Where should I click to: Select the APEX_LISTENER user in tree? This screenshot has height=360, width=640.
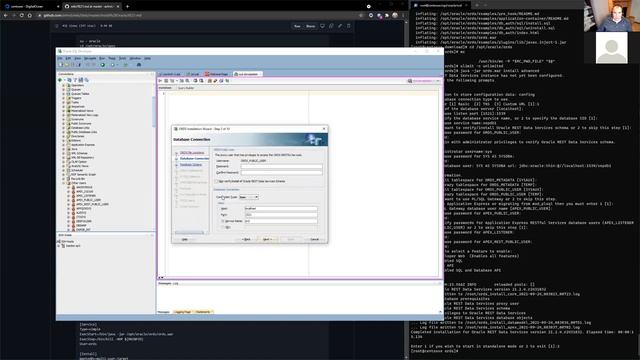(x=86, y=196)
